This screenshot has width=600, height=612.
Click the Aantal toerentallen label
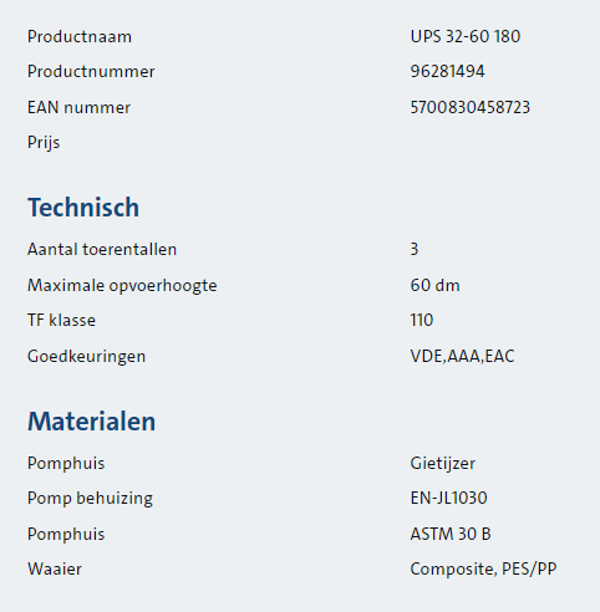(102, 249)
